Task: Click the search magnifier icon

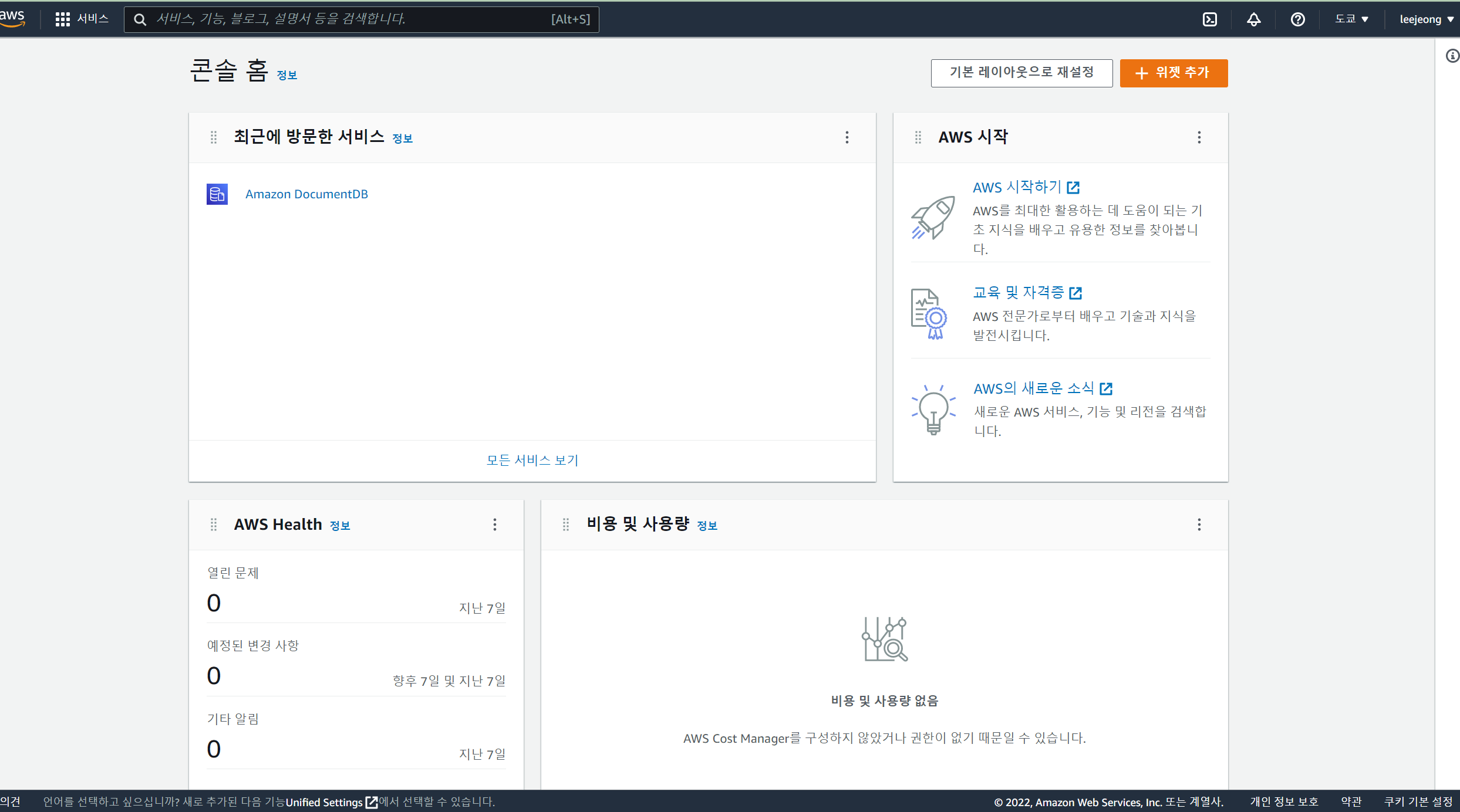Action: click(x=140, y=19)
